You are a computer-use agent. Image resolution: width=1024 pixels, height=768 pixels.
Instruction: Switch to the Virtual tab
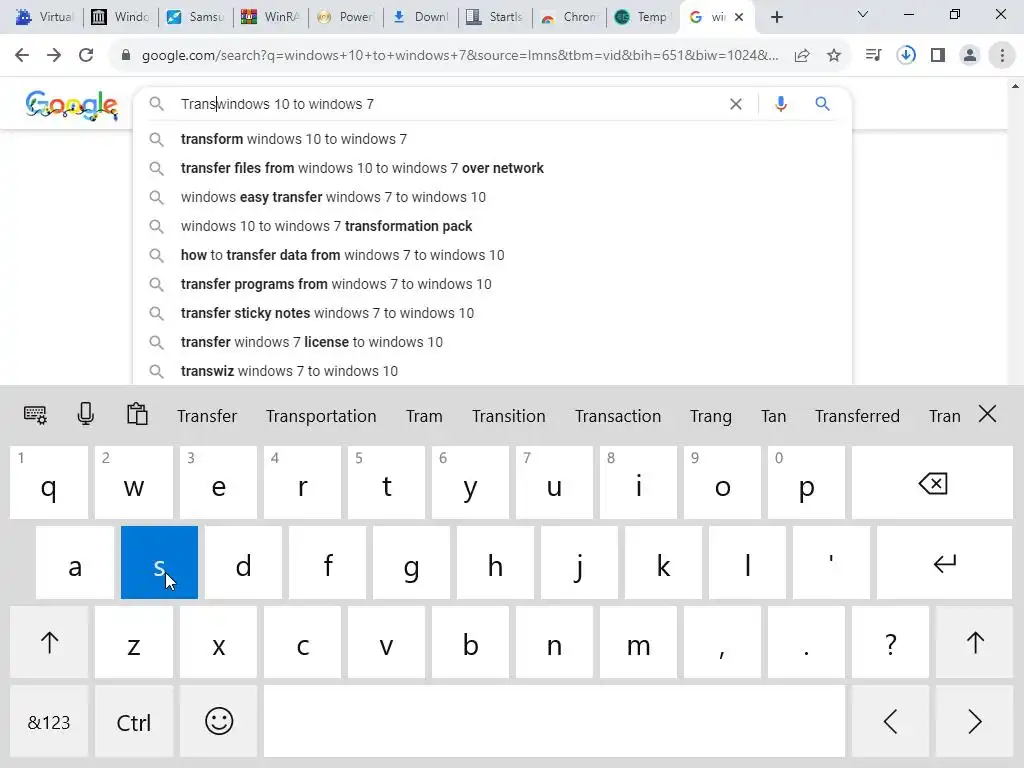point(44,17)
